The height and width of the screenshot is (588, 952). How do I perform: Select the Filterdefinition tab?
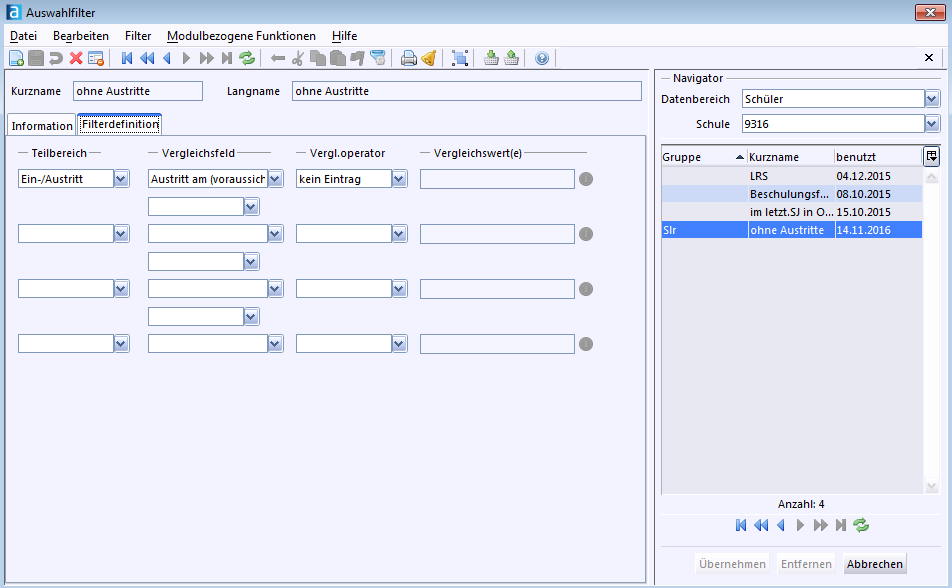coord(120,124)
